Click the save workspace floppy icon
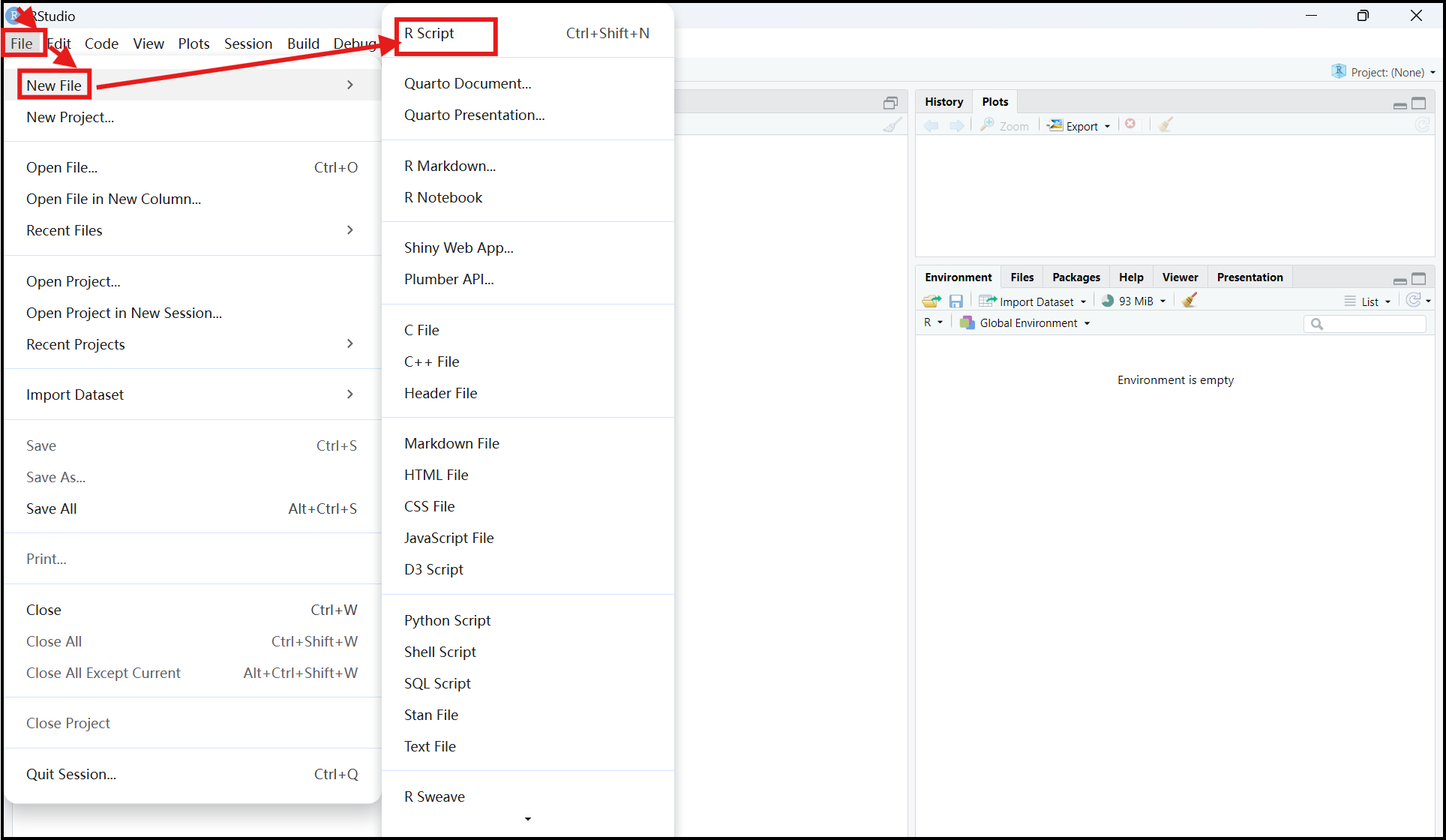 click(x=955, y=301)
